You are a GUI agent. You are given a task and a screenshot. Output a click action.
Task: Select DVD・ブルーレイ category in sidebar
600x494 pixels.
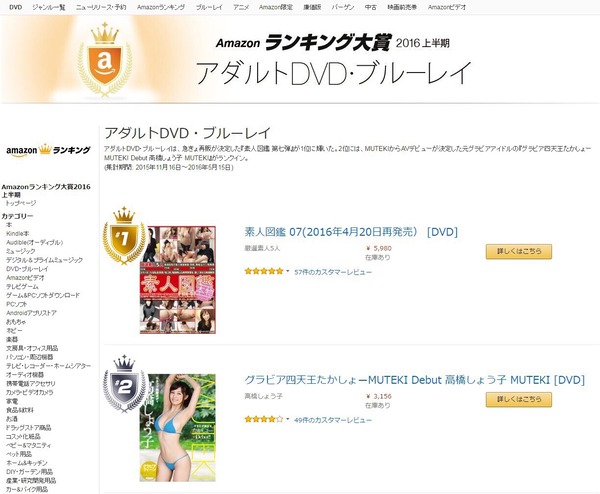pos(27,269)
